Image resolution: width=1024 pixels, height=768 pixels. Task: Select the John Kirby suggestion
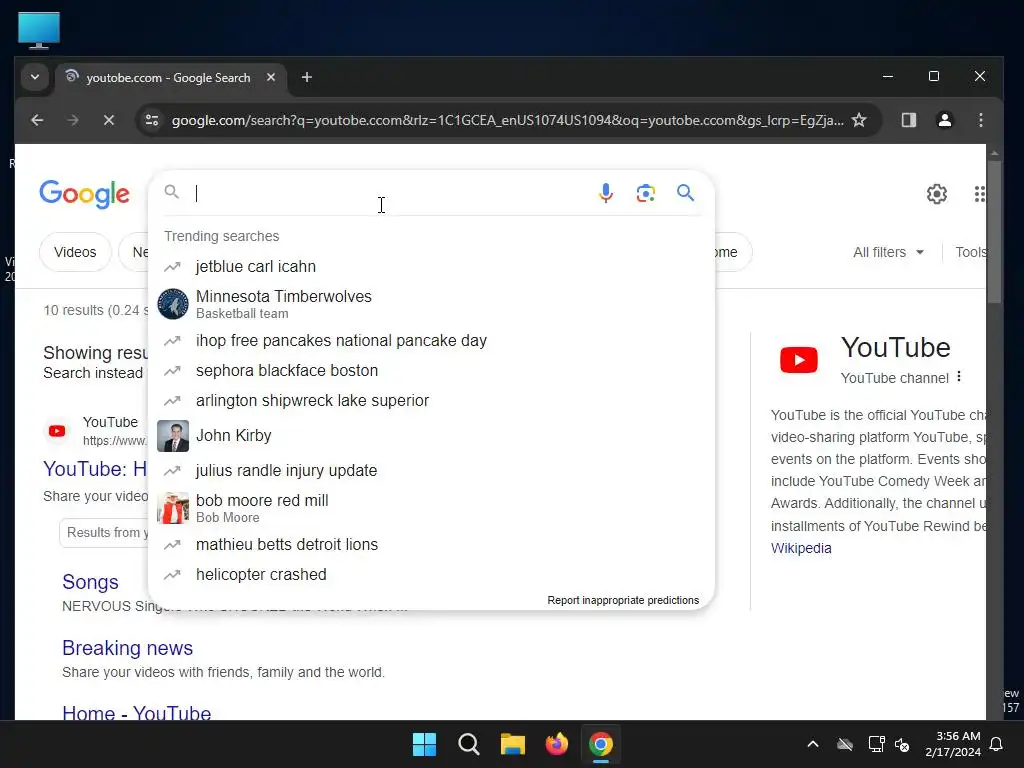click(x=431, y=436)
